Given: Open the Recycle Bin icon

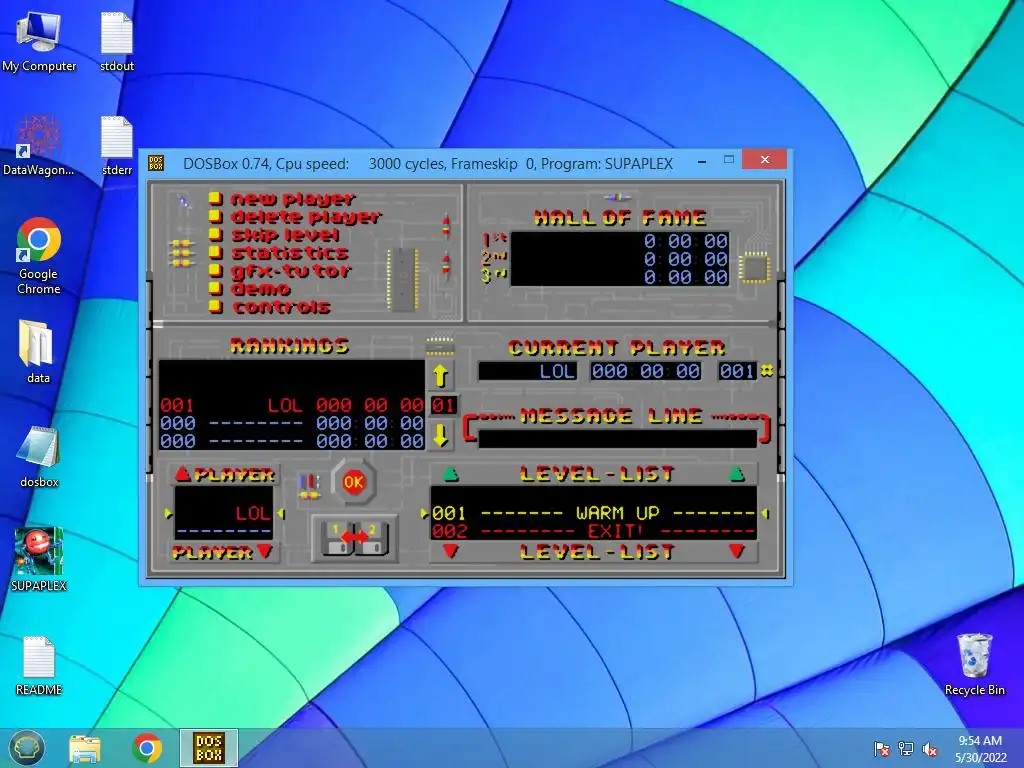Looking at the screenshot, I should pos(974,665).
